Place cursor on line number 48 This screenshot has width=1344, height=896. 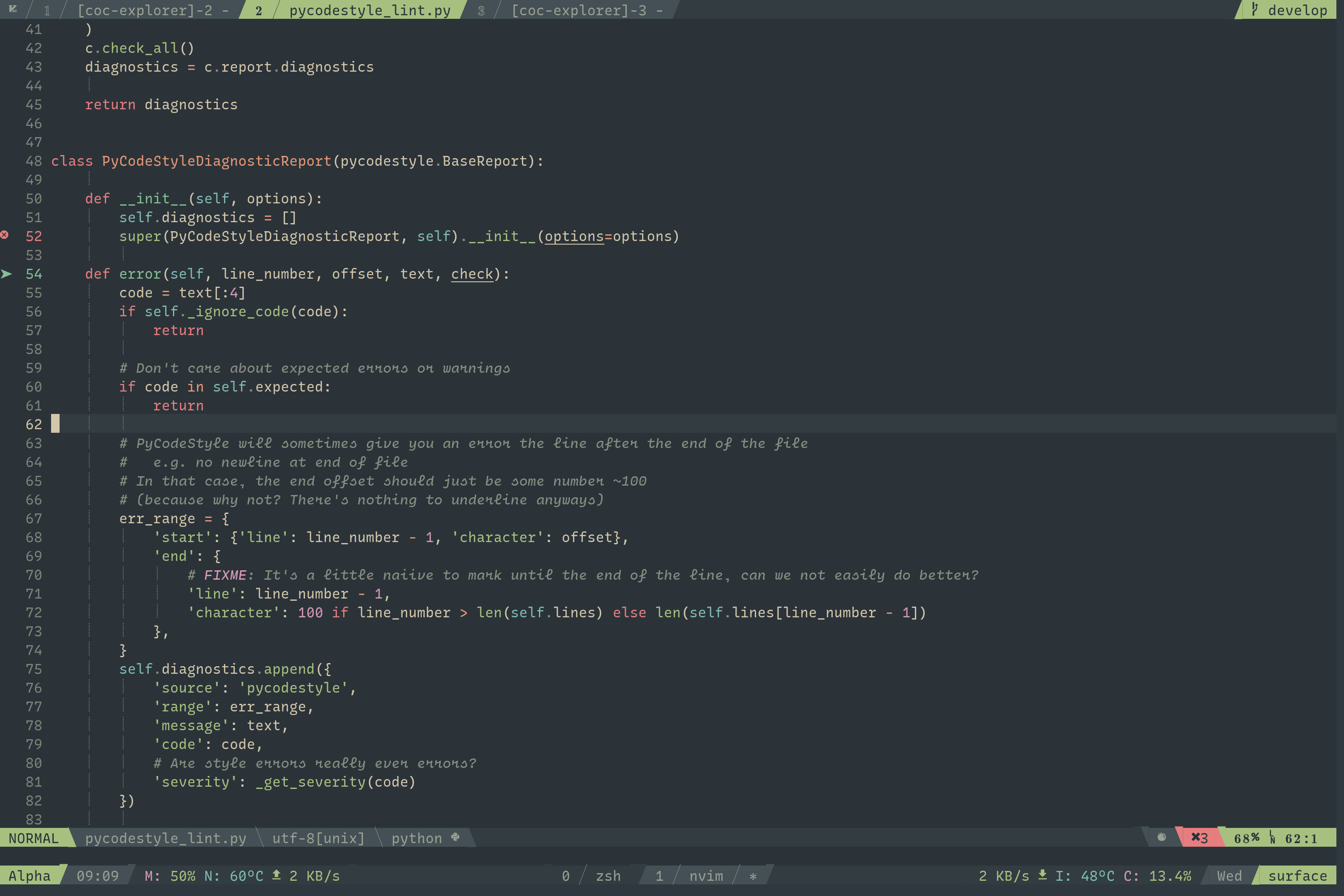coord(33,161)
